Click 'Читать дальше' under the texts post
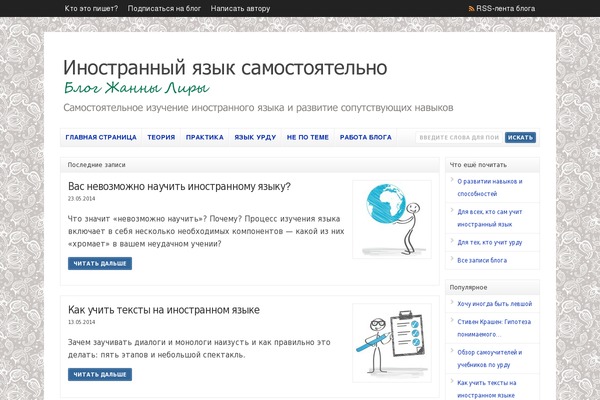The width and height of the screenshot is (600, 400). [x=100, y=374]
